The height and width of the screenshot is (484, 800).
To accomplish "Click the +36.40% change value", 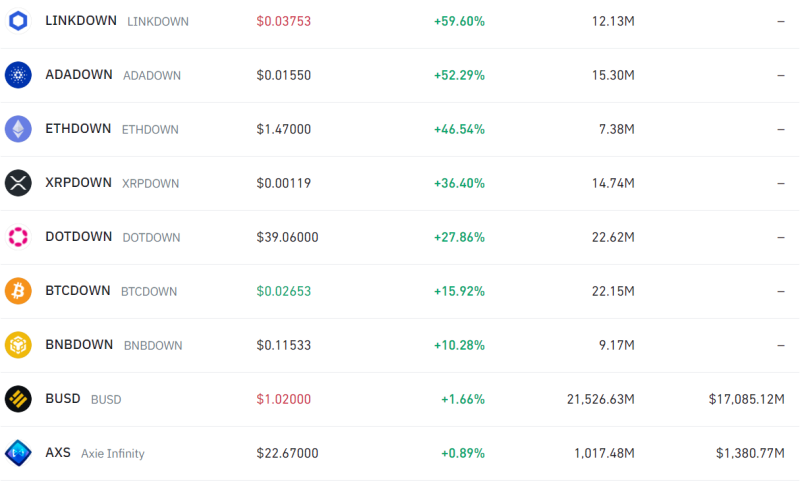I will (x=459, y=184).
